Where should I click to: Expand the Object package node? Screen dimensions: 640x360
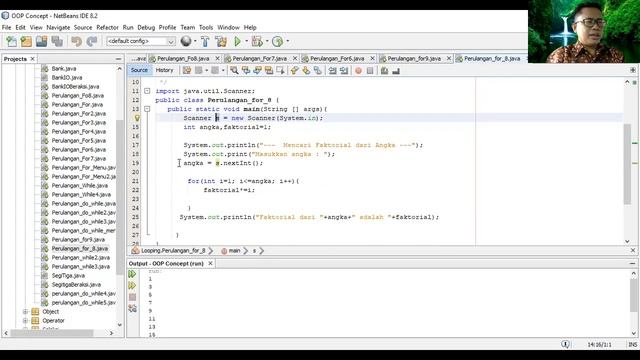click(25, 312)
